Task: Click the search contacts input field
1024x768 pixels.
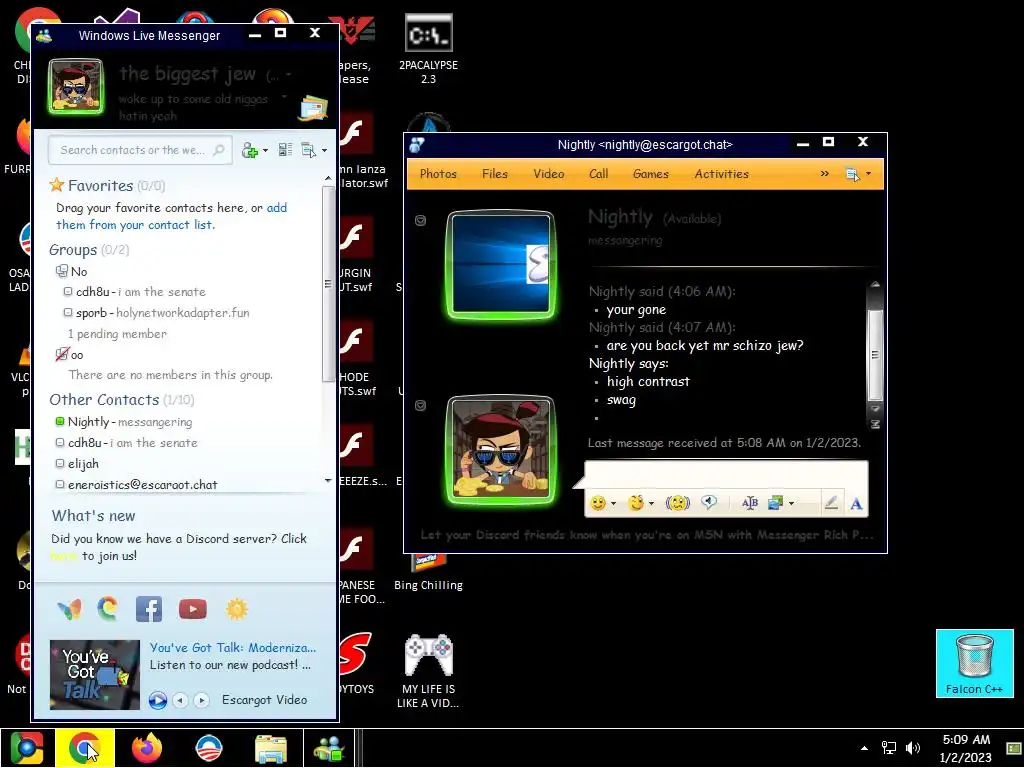Action: click(x=138, y=150)
